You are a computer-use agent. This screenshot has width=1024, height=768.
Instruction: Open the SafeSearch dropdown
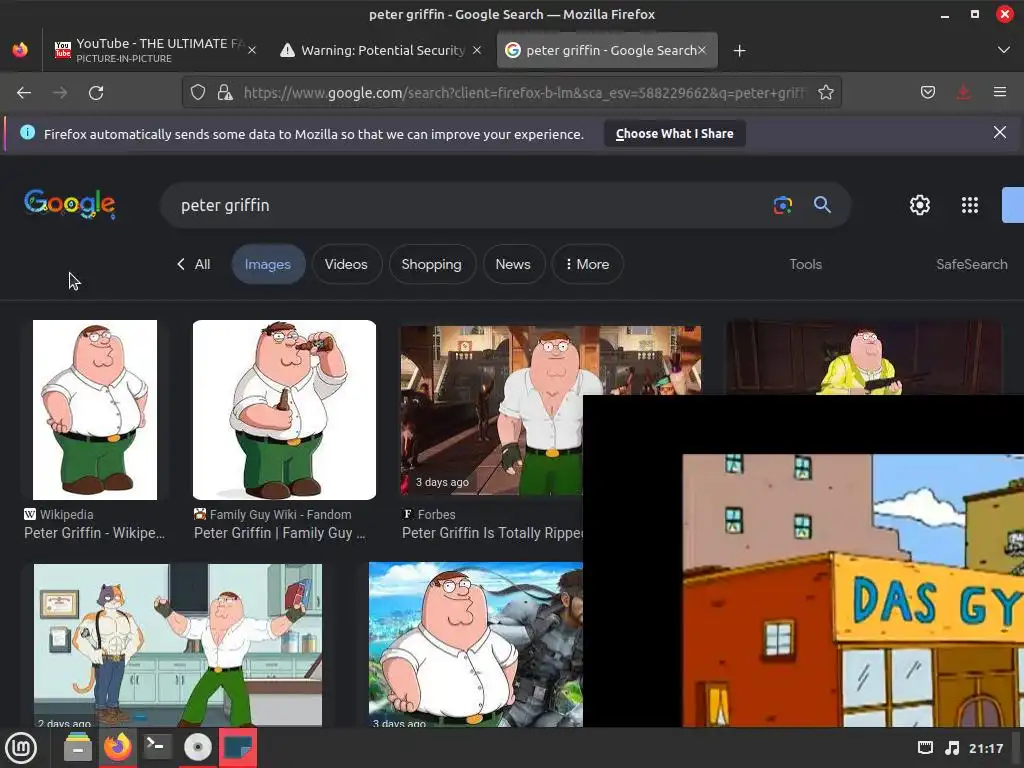tap(972, 264)
